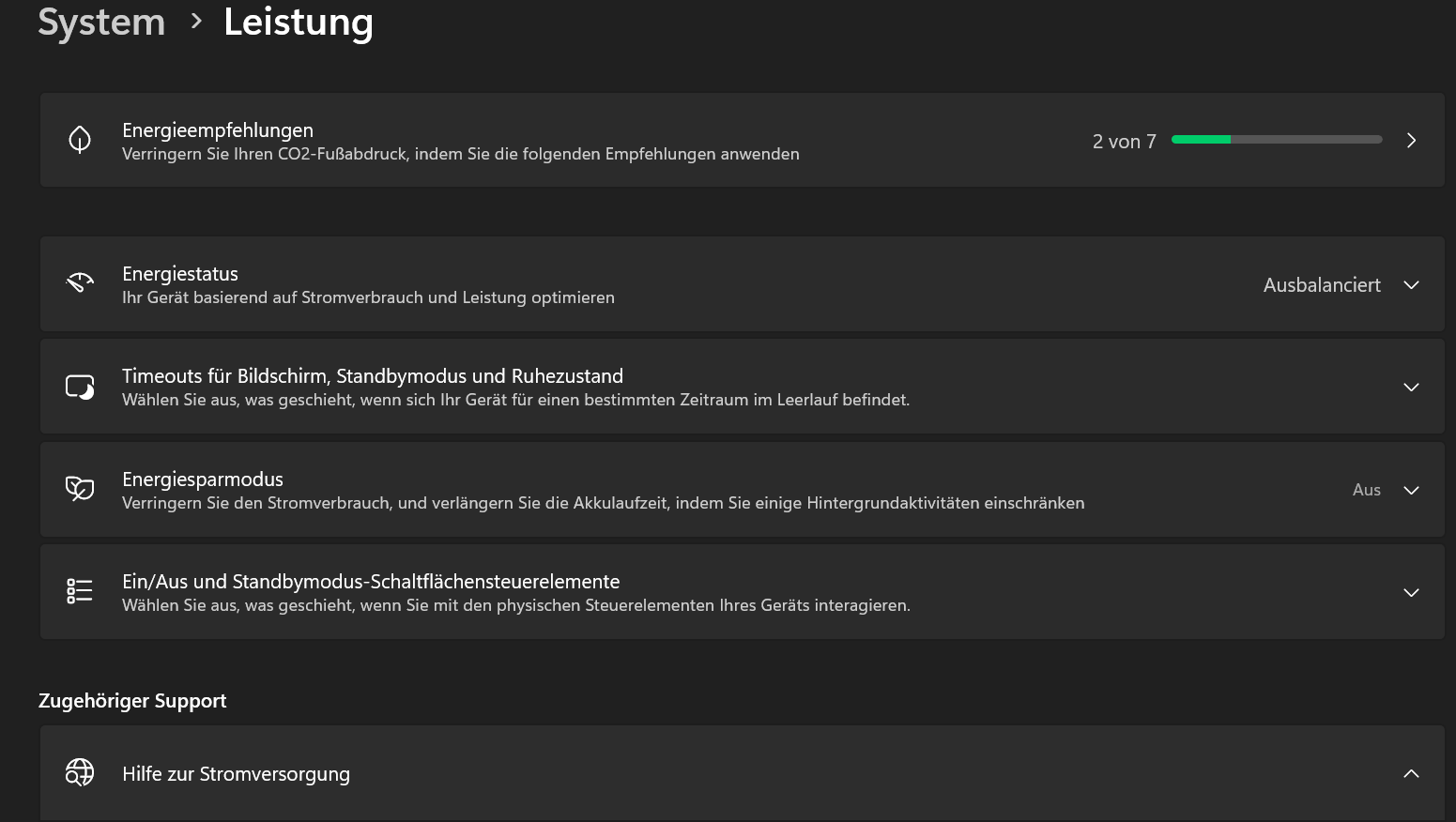Click the Timeouts screen and moon icon

click(x=80, y=387)
